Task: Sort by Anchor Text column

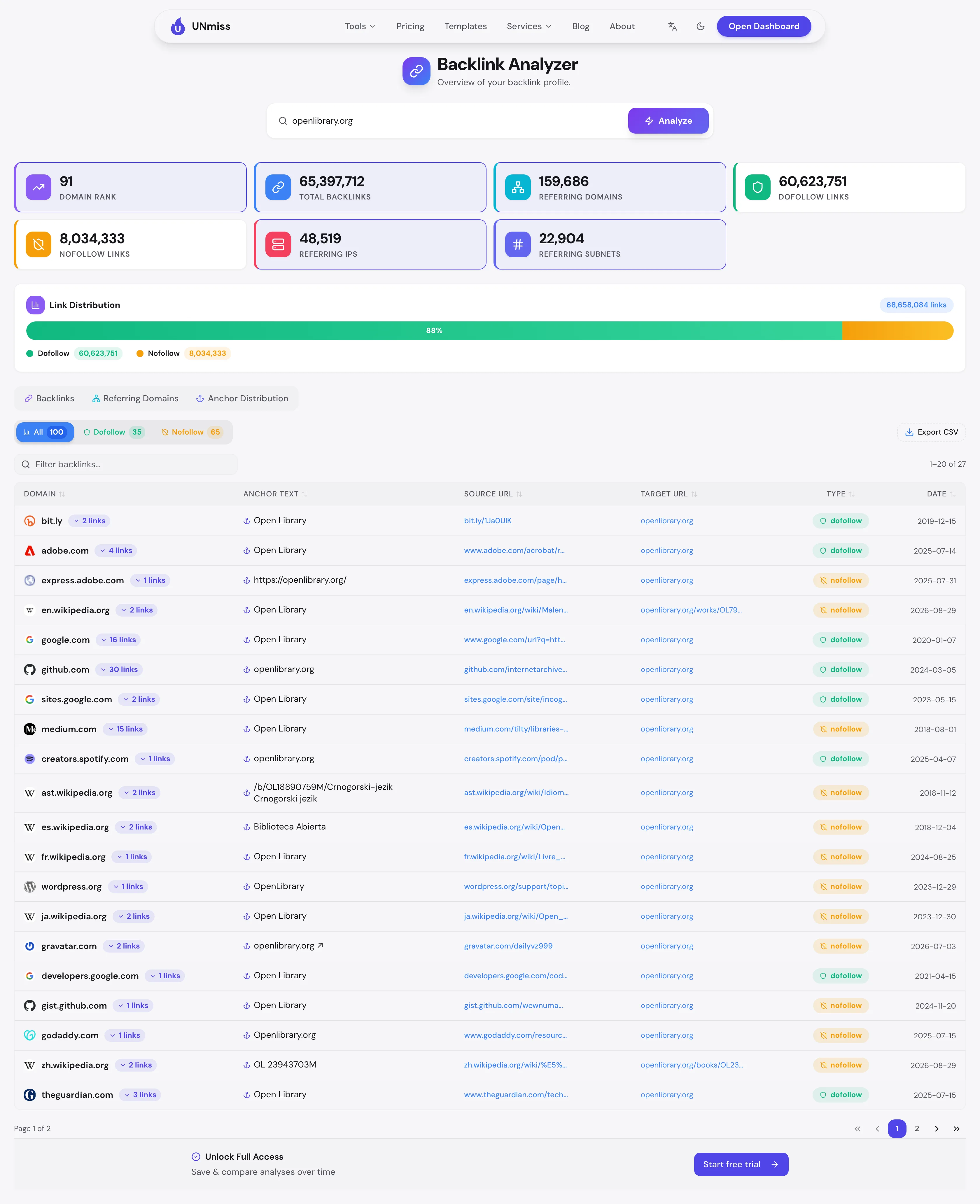Action: [276, 494]
